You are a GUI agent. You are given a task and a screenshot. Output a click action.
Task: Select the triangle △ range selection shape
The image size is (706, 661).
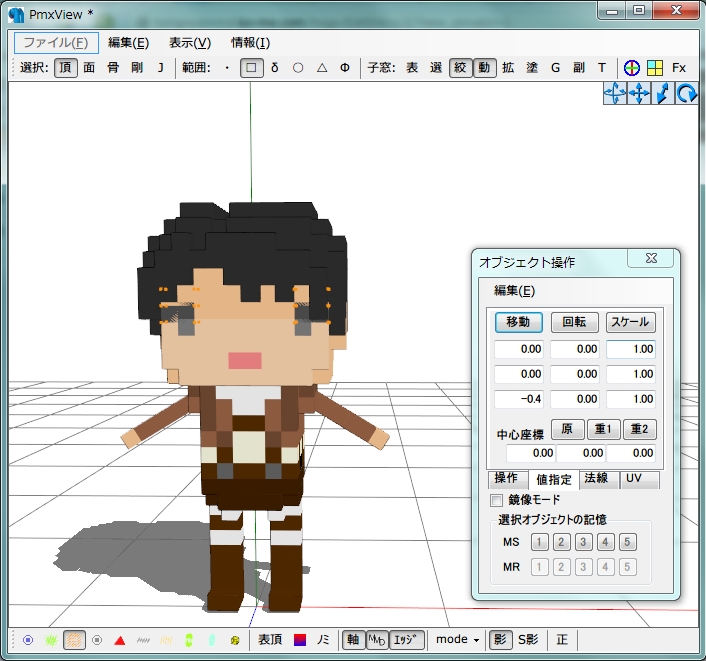[321, 68]
